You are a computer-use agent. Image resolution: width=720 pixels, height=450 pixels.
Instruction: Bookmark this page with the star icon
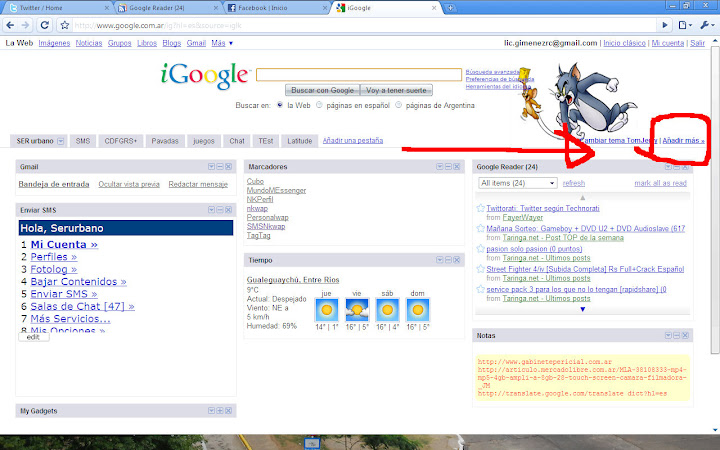(x=65, y=25)
